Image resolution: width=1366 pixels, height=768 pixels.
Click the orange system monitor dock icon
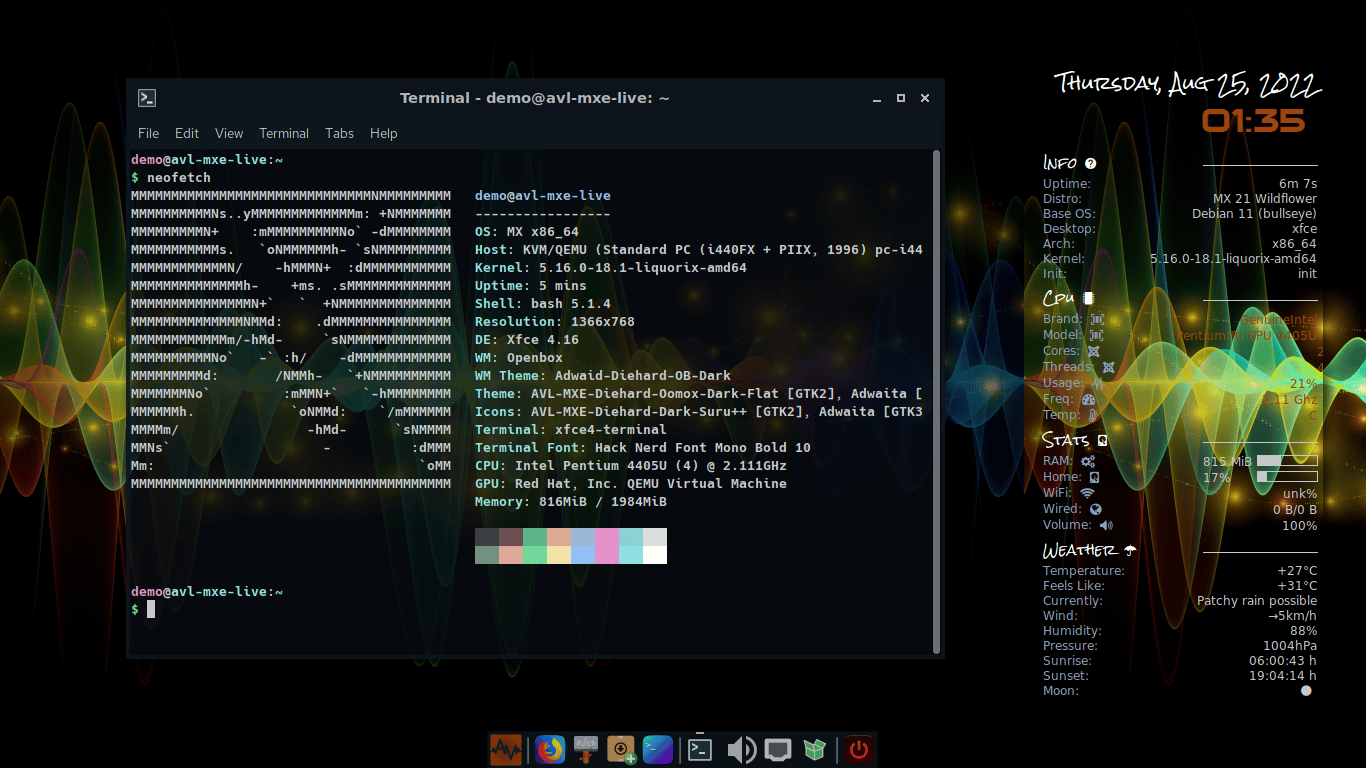click(506, 749)
